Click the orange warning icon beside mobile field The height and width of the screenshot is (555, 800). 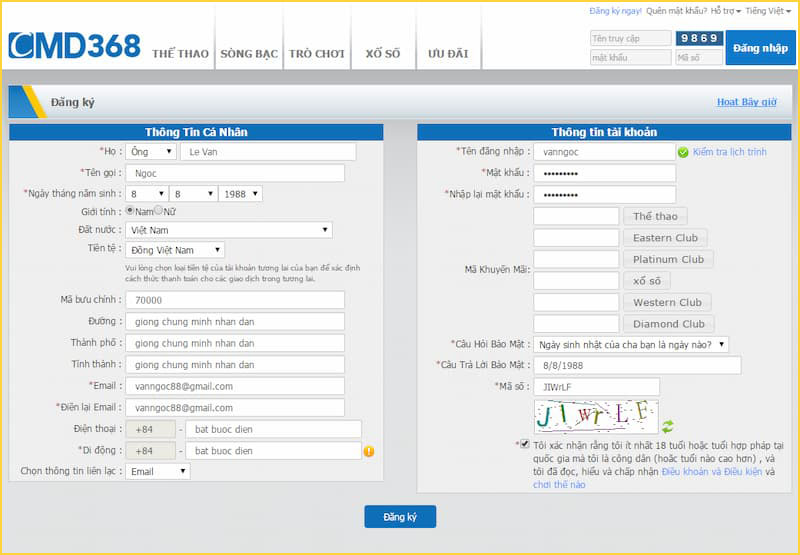coord(369,451)
